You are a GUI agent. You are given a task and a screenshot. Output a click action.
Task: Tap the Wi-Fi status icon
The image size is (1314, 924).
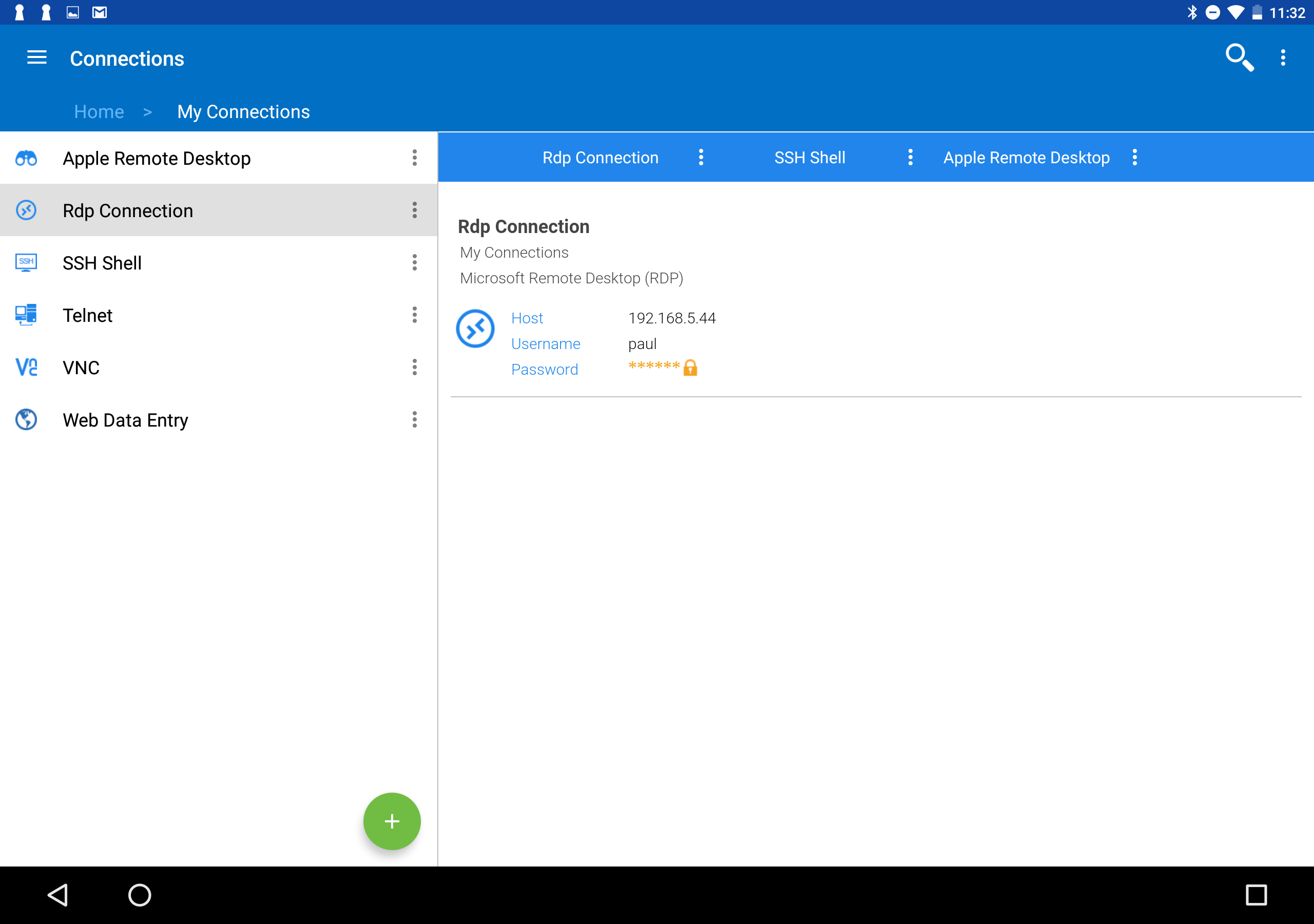1235,12
